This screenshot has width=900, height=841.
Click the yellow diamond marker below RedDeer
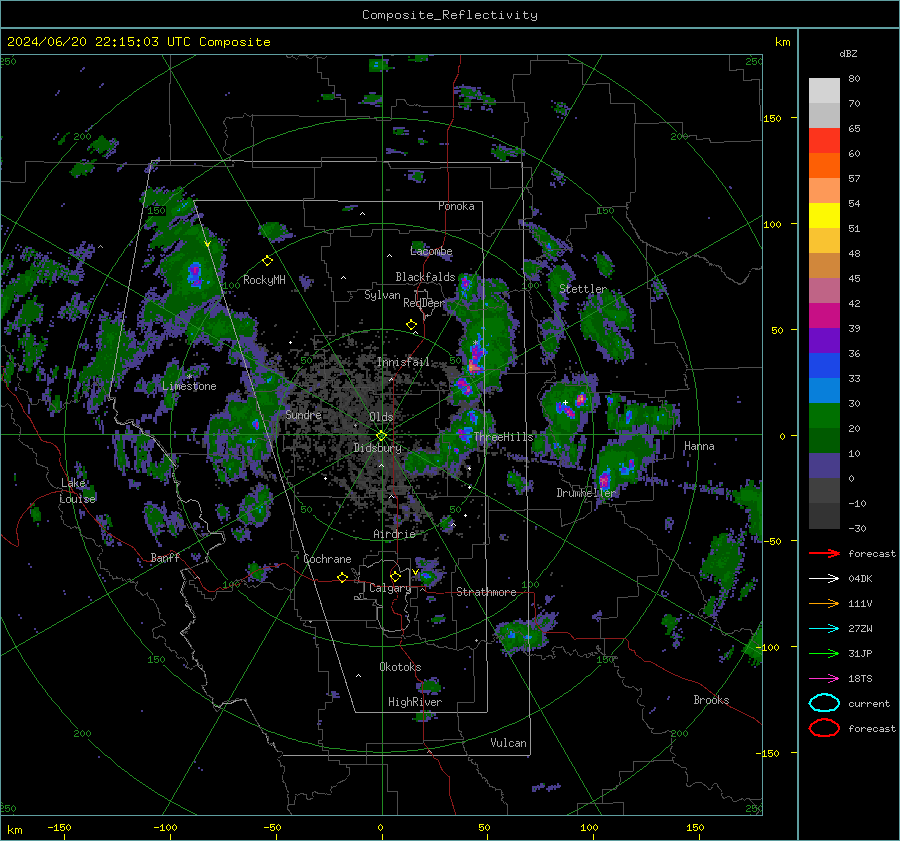411,325
